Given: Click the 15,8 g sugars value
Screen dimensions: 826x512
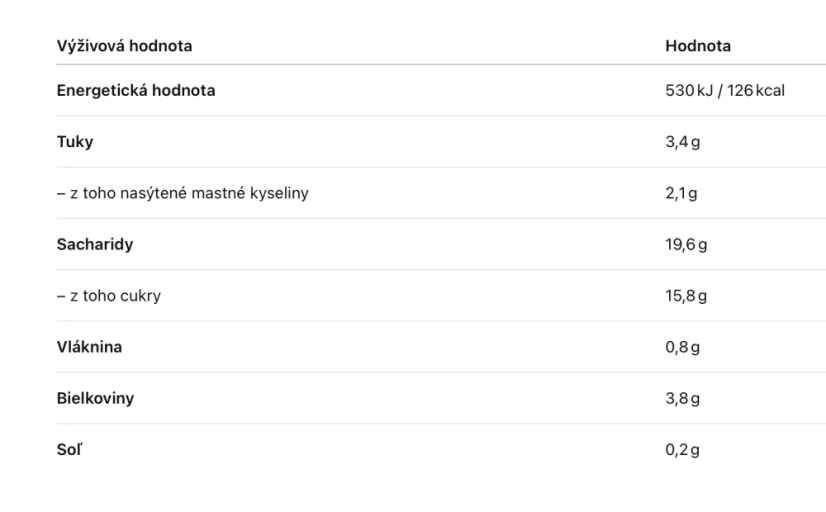Looking at the screenshot, I should coord(686,296).
